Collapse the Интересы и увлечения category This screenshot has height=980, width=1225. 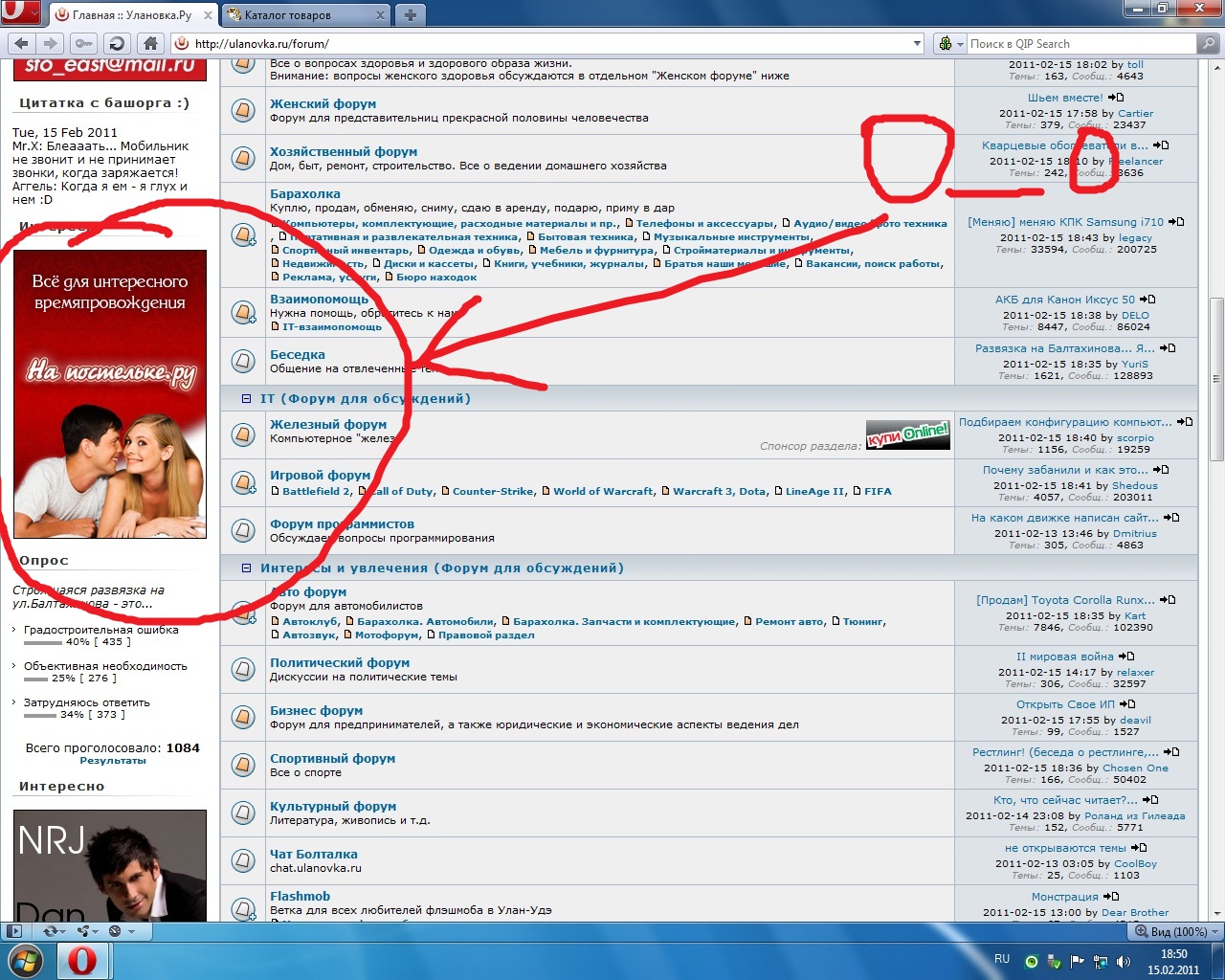(x=246, y=568)
